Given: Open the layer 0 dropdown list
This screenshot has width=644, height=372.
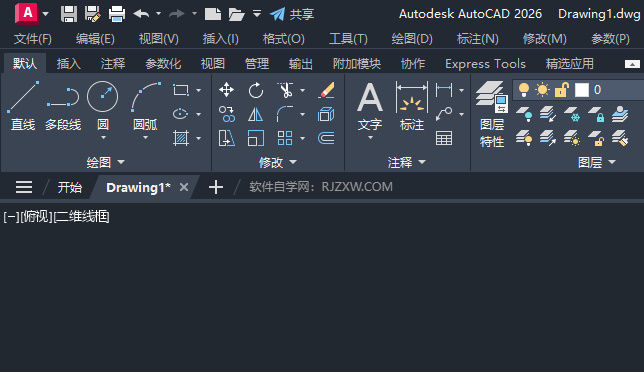Looking at the screenshot, I should click(x=578, y=90).
